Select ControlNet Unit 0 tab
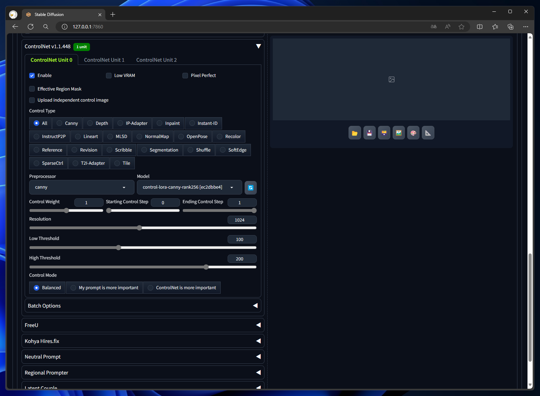This screenshot has width=540, height=396. click(x=51, y=60)
